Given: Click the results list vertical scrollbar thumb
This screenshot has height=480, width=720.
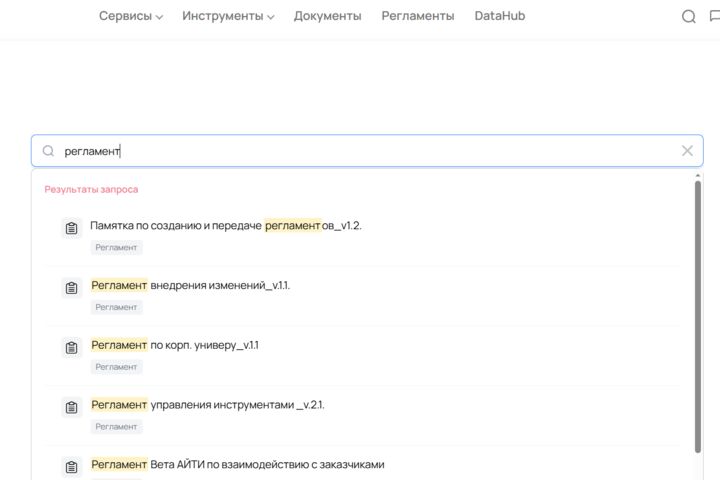Looking at the screenshot, I should point(698,317).
